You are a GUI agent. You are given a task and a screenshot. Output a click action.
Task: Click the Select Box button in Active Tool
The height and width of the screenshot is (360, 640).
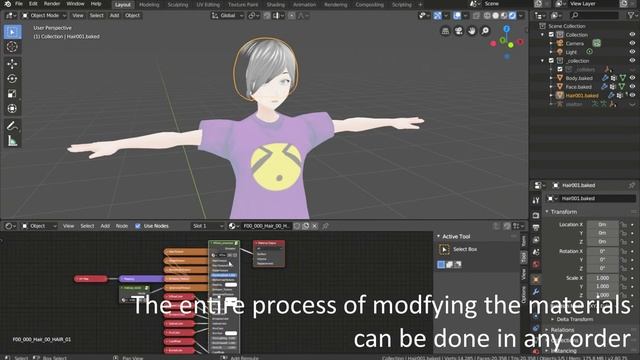[444, 249]
